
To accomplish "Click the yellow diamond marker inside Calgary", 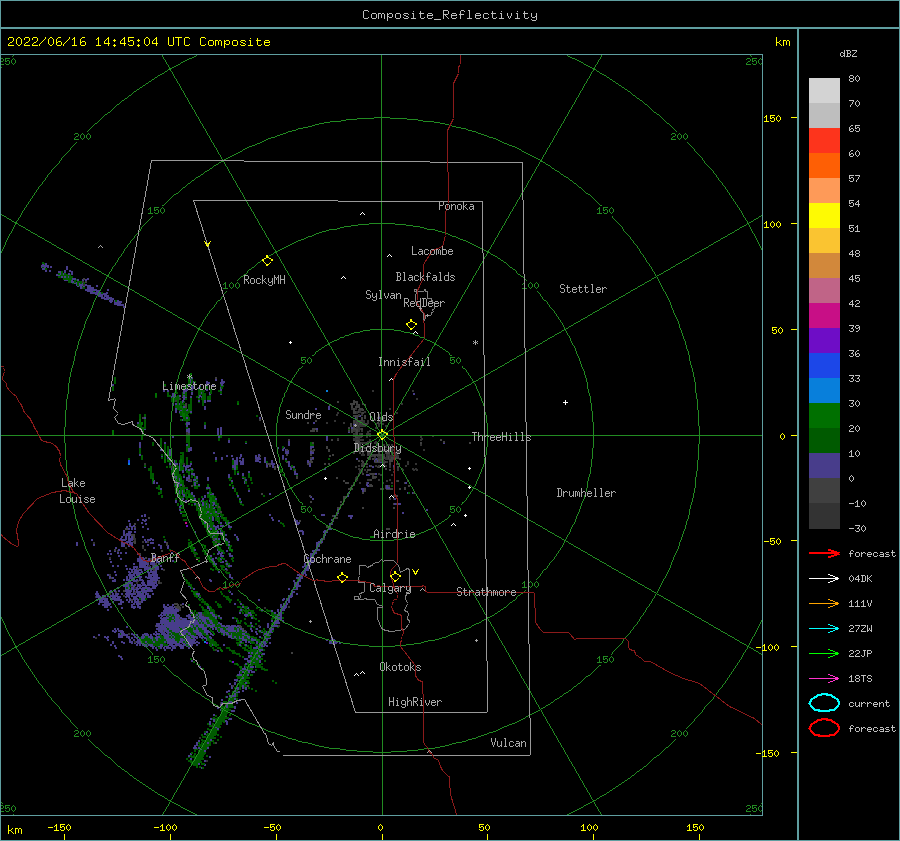I will tap(395, 576).
